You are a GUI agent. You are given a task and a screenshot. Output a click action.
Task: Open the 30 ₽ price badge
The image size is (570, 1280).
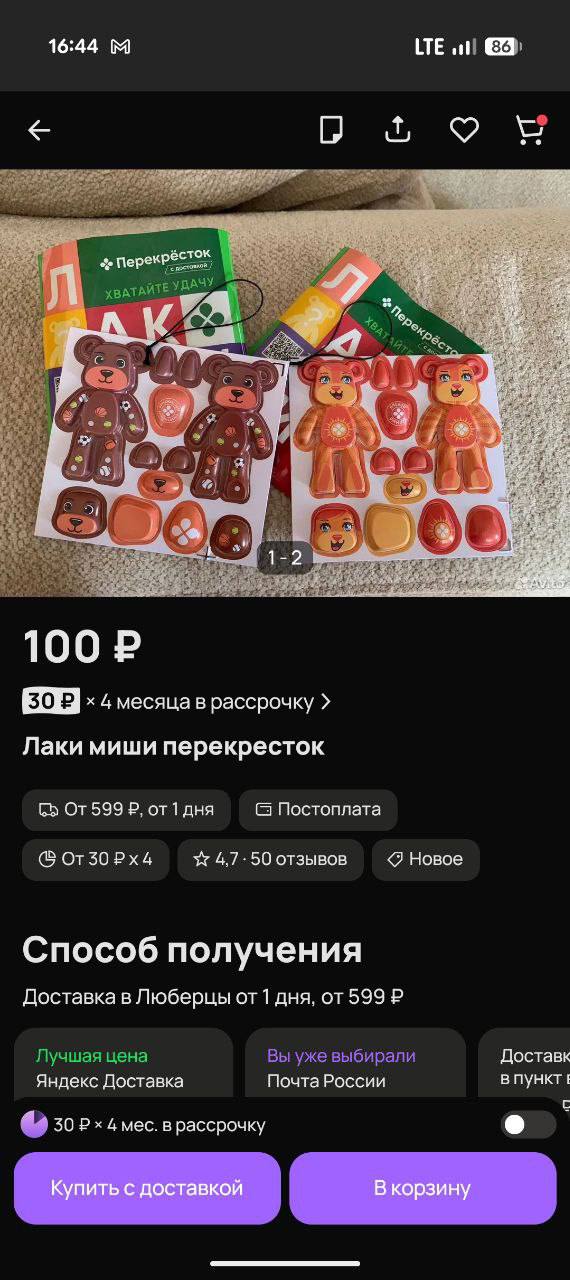(51, 702)
